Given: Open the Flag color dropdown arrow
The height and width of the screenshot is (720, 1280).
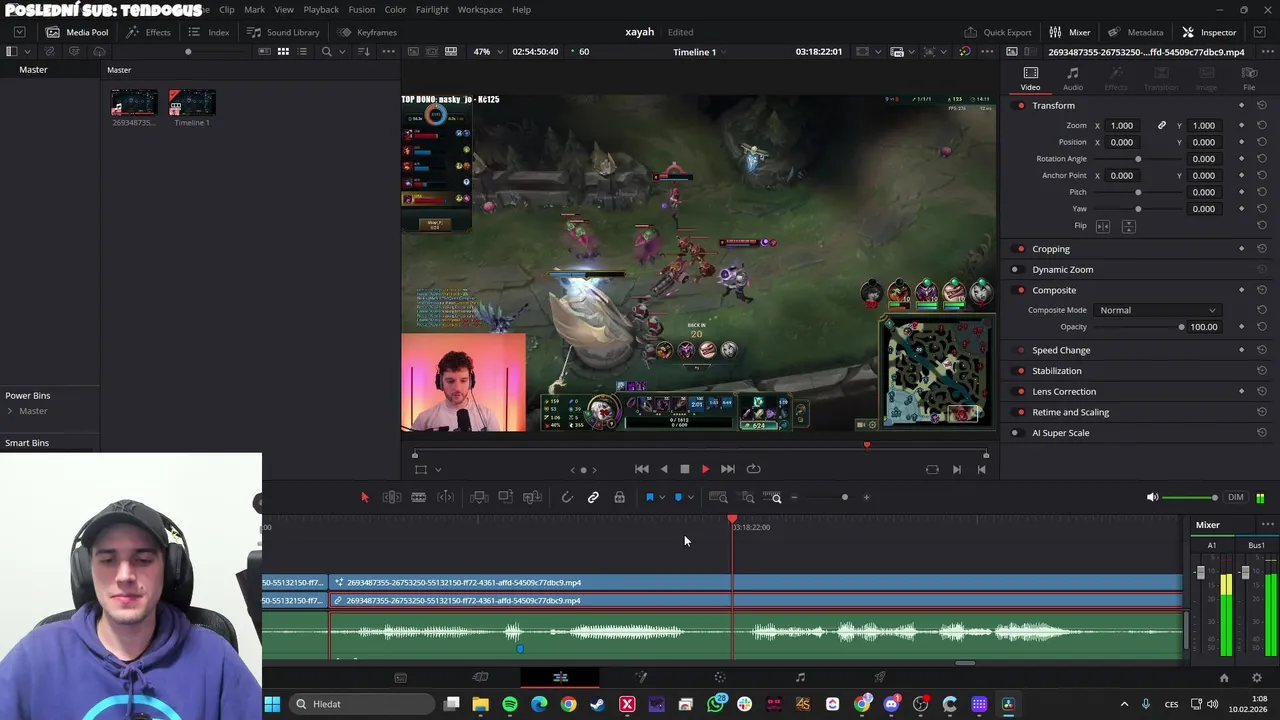Looking at the screenshot, I should tap(662, 498).
